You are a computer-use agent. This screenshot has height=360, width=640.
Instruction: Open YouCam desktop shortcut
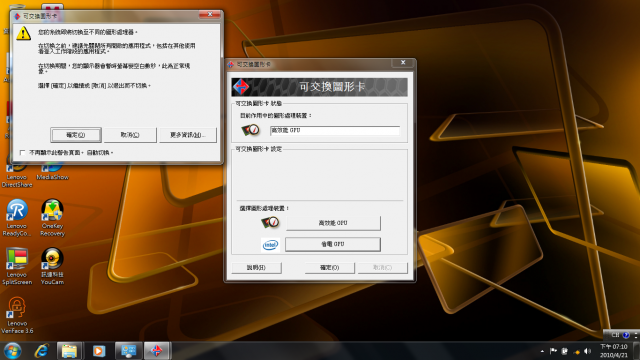52,266
